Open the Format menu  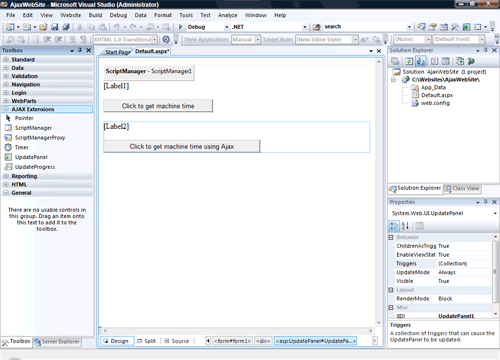[x=163, y=15]
